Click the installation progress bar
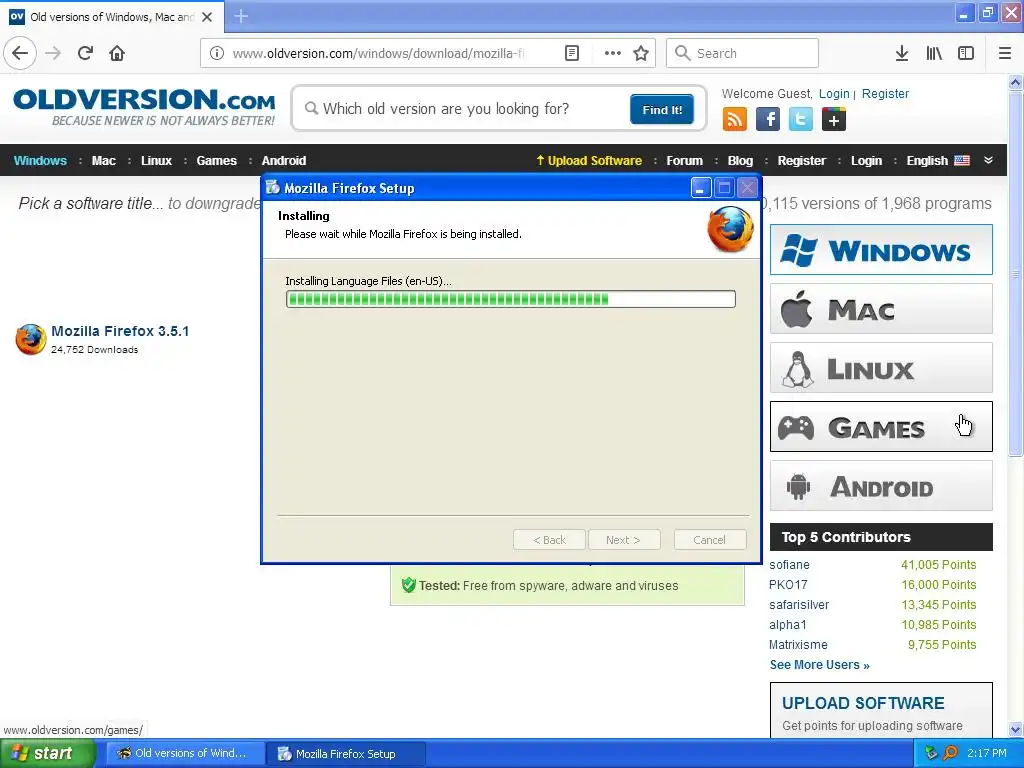This screenshot has width=1024, height=768. (511, 299)
